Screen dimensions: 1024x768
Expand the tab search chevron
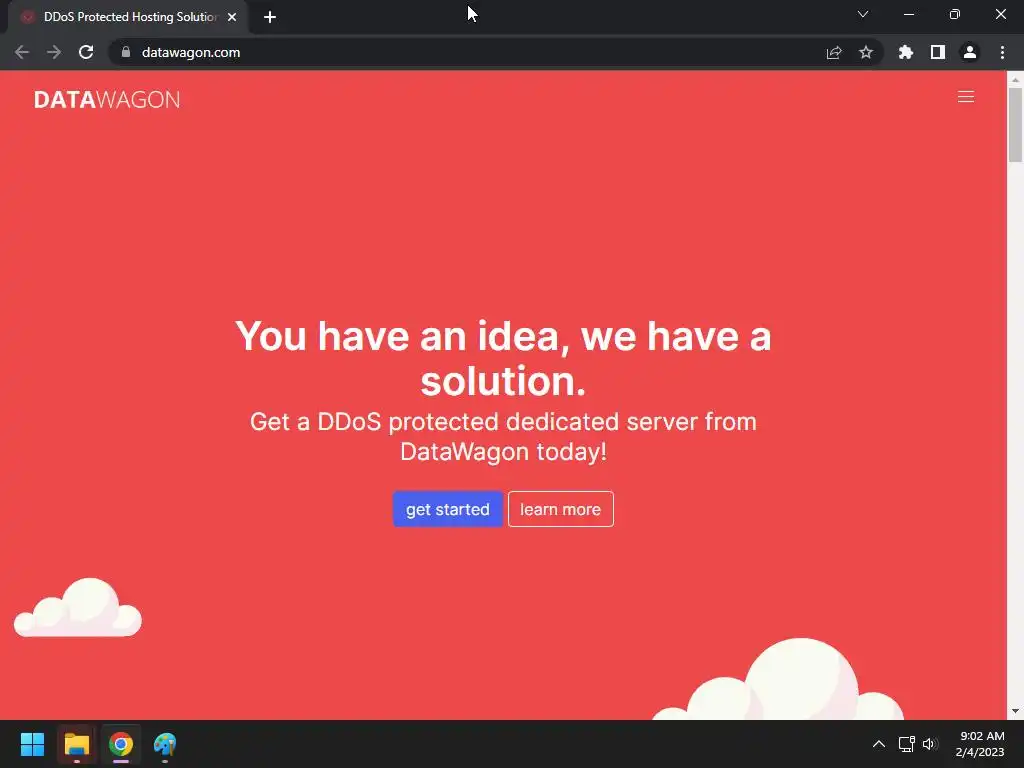(x=863, y=14)
